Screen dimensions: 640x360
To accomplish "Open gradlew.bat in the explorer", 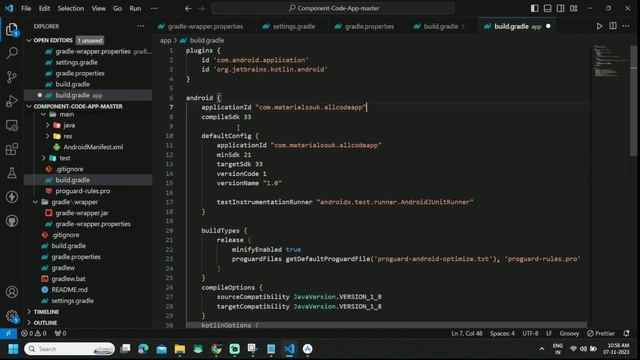I will tap(68, 279).
